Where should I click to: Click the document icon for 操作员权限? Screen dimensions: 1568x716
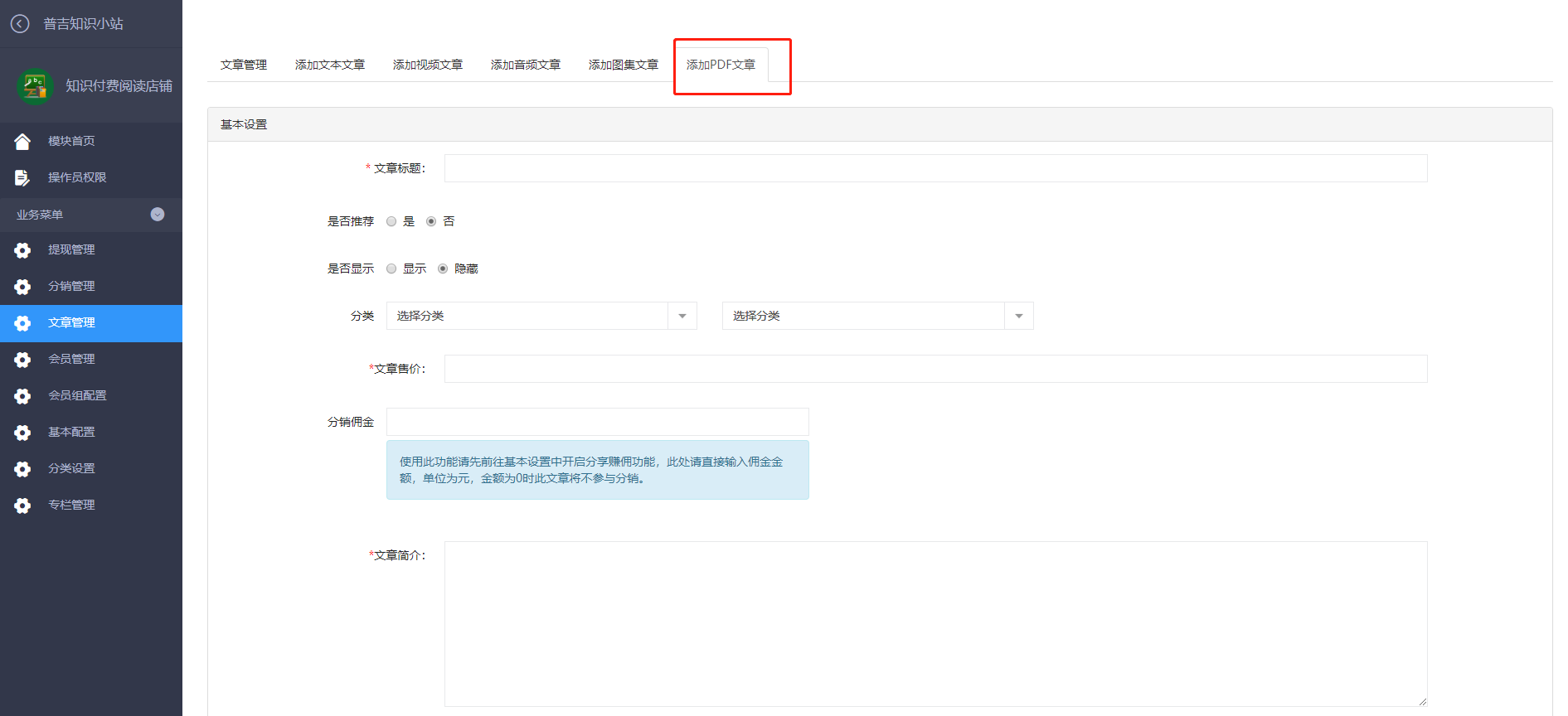click(x=22, y=177)
